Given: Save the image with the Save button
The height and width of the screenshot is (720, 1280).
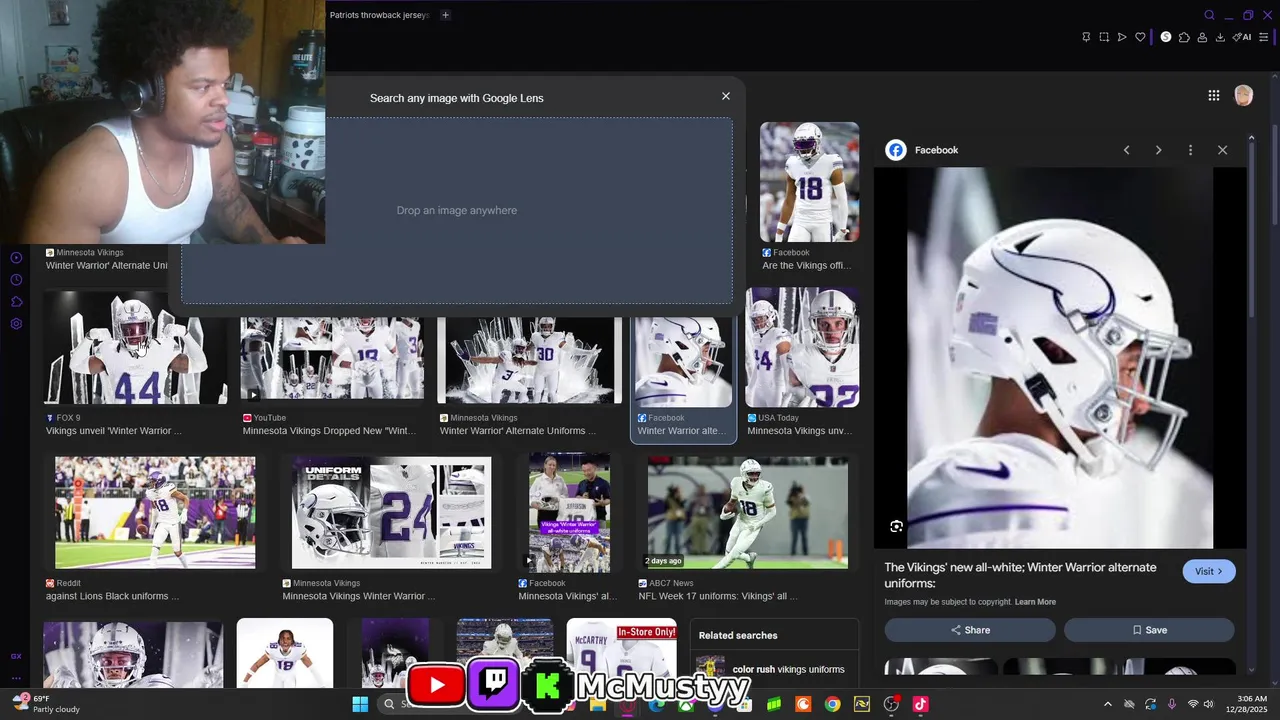Looking at the screenshot, I should 1149,630.
